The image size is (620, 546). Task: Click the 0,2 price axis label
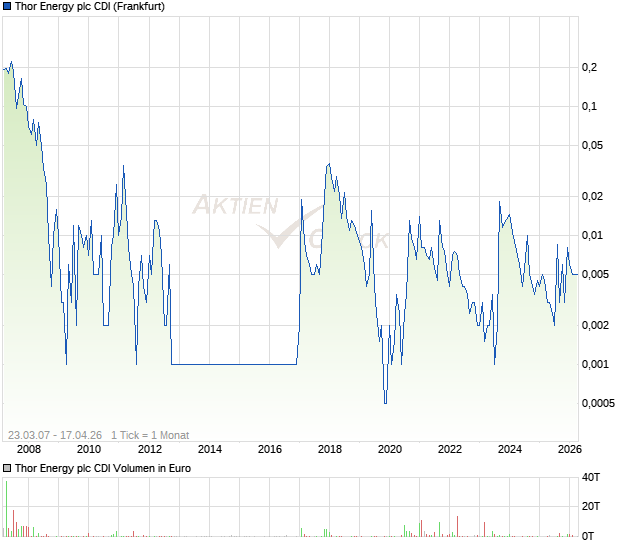(589, 67)
